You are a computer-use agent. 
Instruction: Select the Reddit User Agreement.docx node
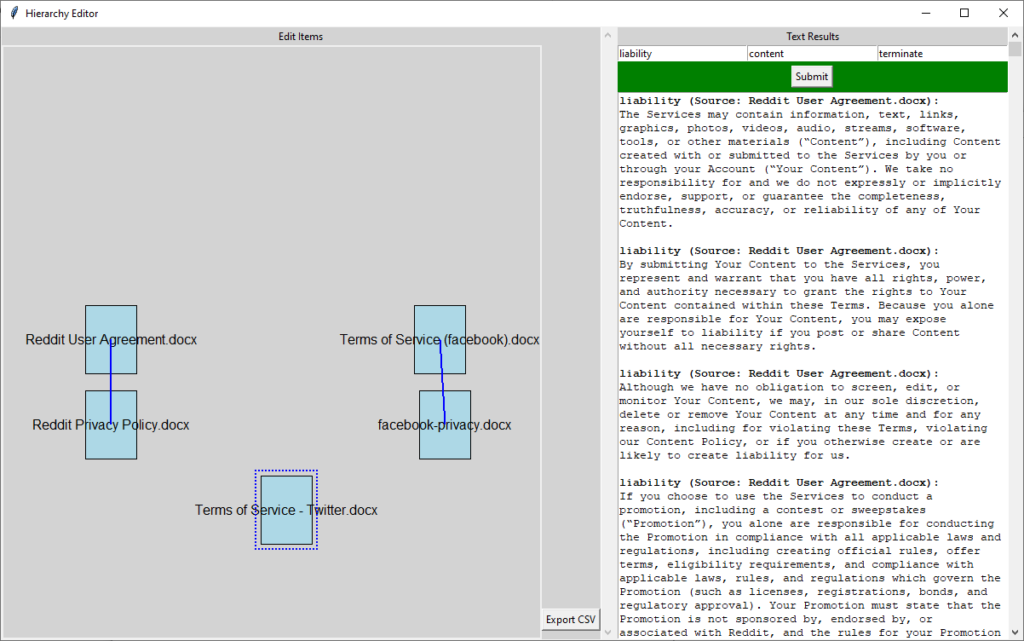point(111,339)
